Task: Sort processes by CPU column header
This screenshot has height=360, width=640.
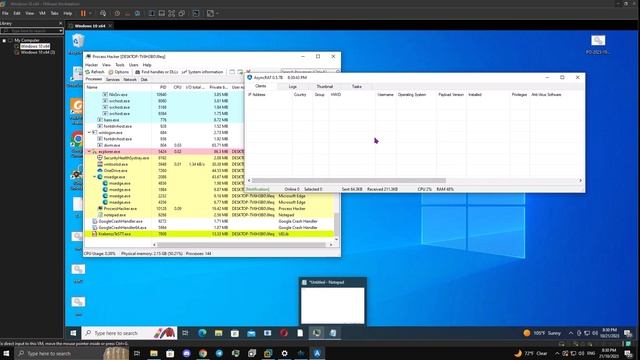Action: click(x=177, y=87)
